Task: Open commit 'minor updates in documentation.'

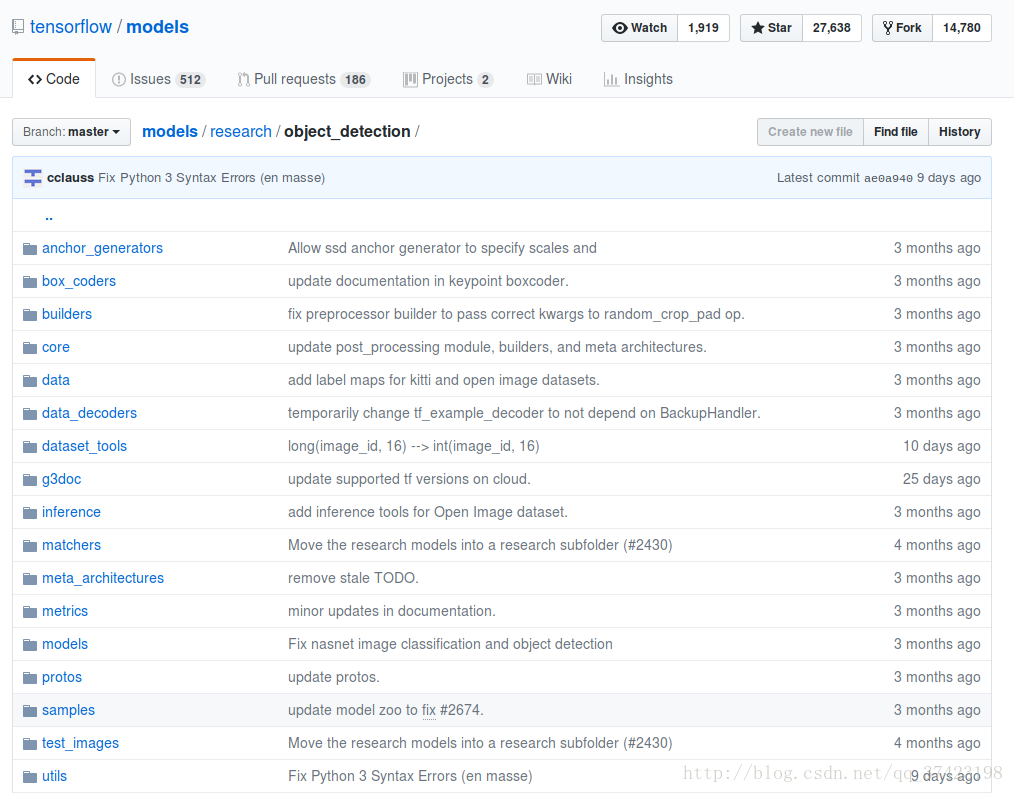Action: 391,611
